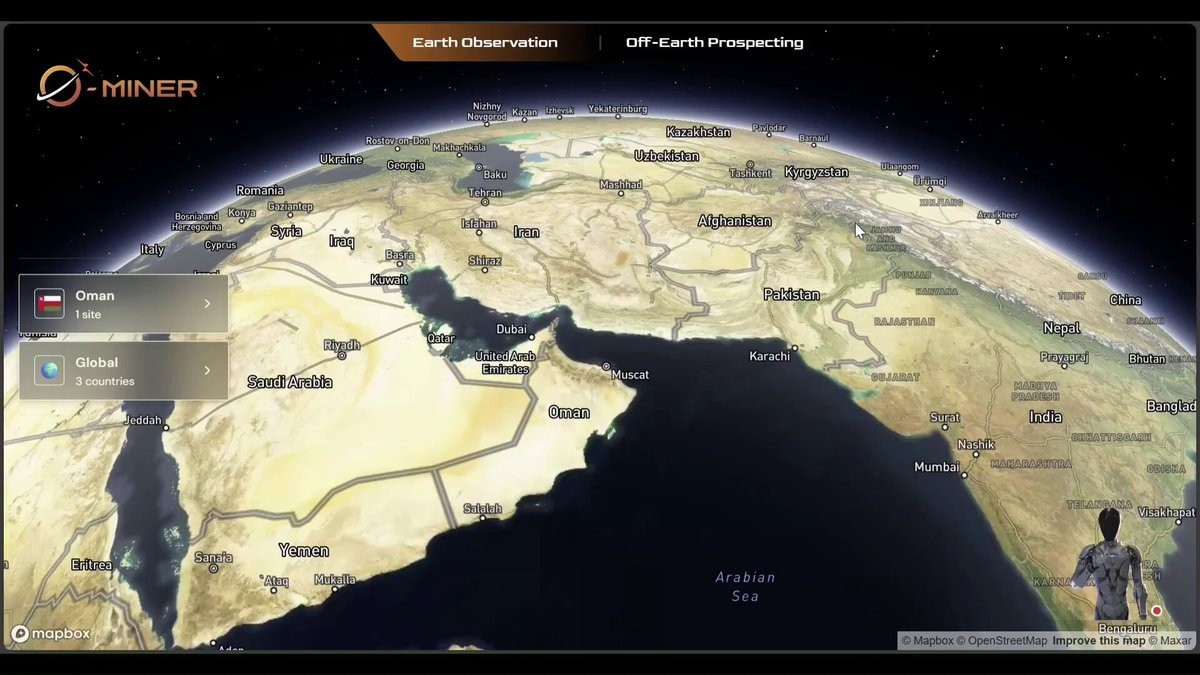Viewport: 1200px width, 675px height.
Task: Click the Eritrea country label
Action: coord(92,565)
